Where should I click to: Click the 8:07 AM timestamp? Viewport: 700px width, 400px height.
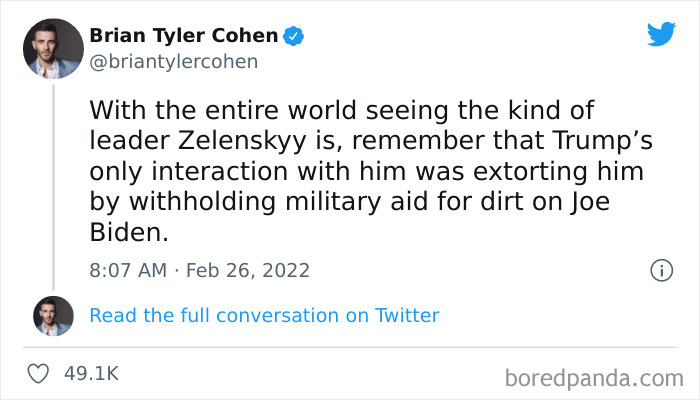[125, 270]
